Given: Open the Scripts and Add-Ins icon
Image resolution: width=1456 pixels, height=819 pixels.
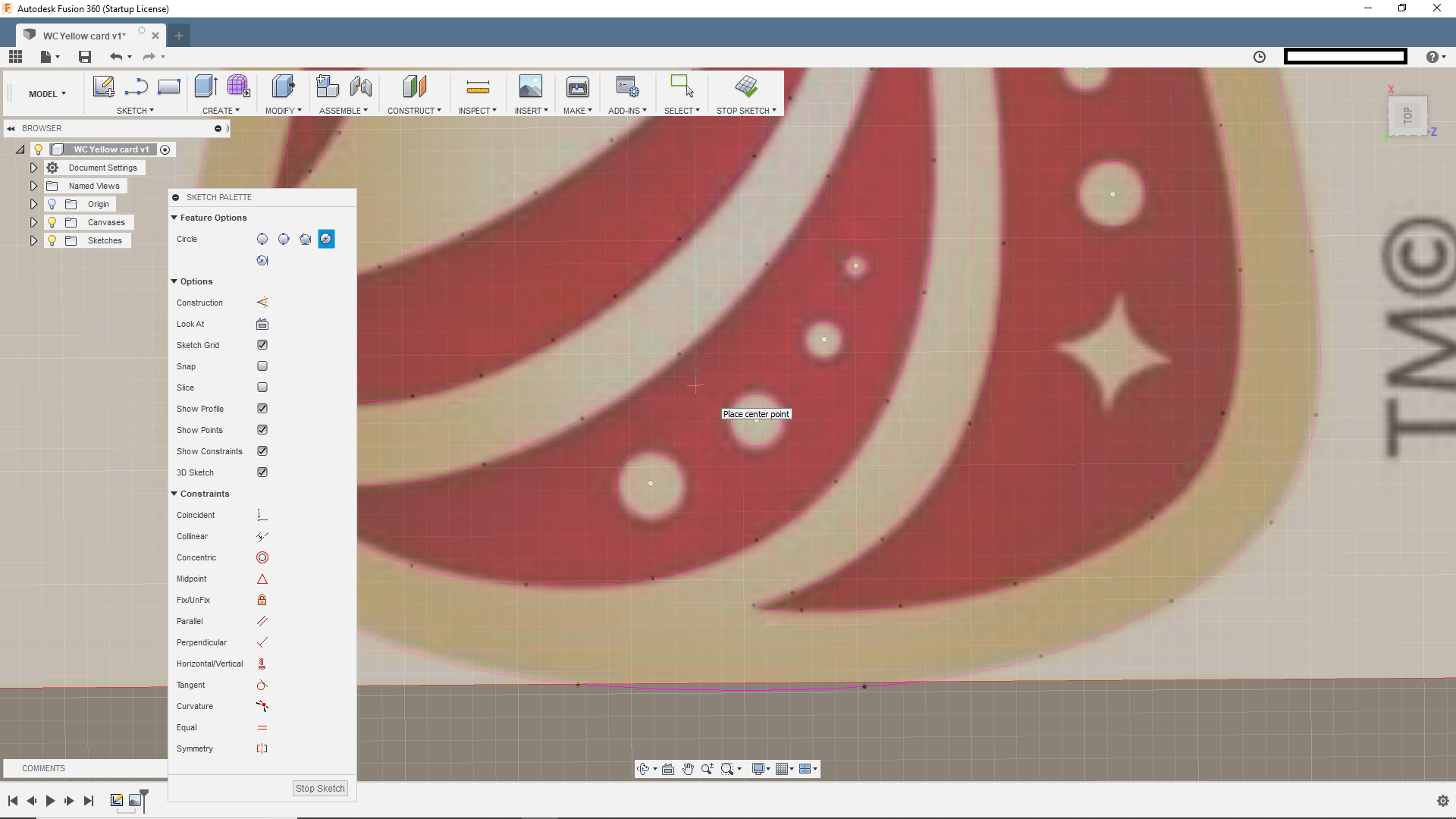Looking at the screenshot, I should coord(627,86).
